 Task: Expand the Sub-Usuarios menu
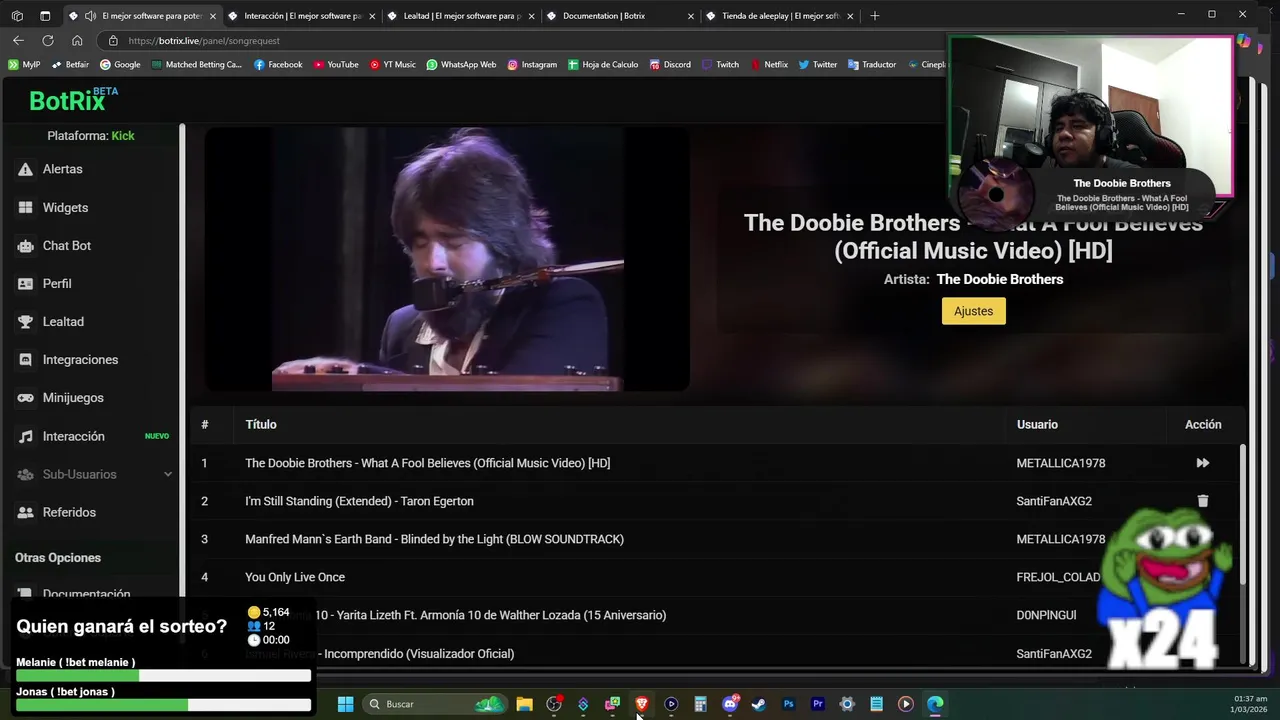click(95, 474)
